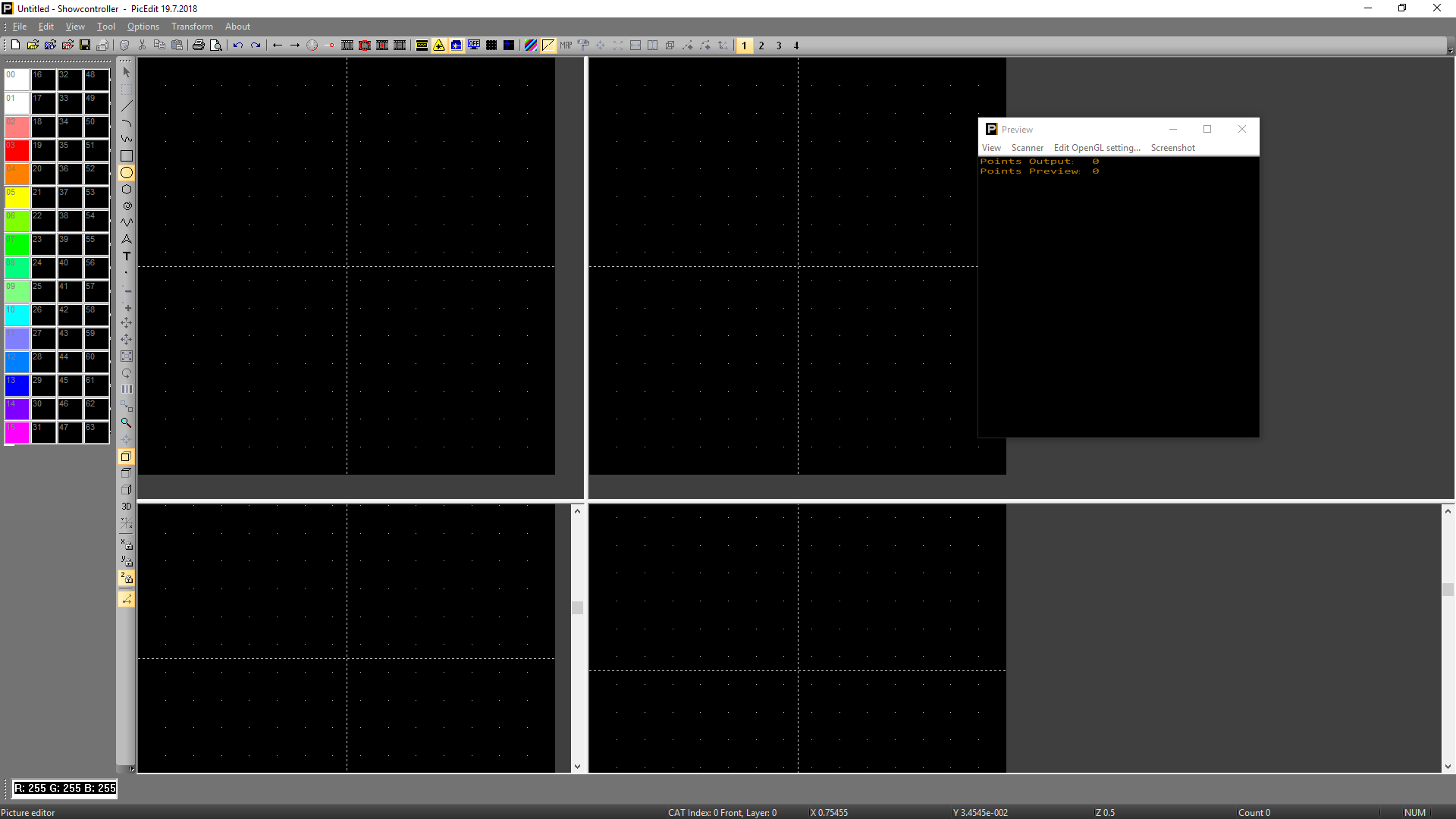
Task: Select the Zoom magnifier tool
Action: click(127, 423)
